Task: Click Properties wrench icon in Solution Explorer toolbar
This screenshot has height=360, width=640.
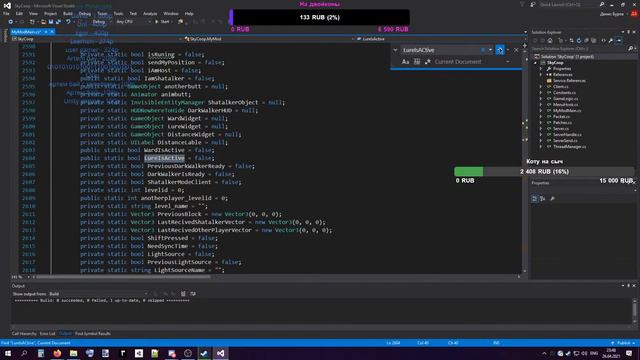Action: pyautogui.click(x=611, y=40)
